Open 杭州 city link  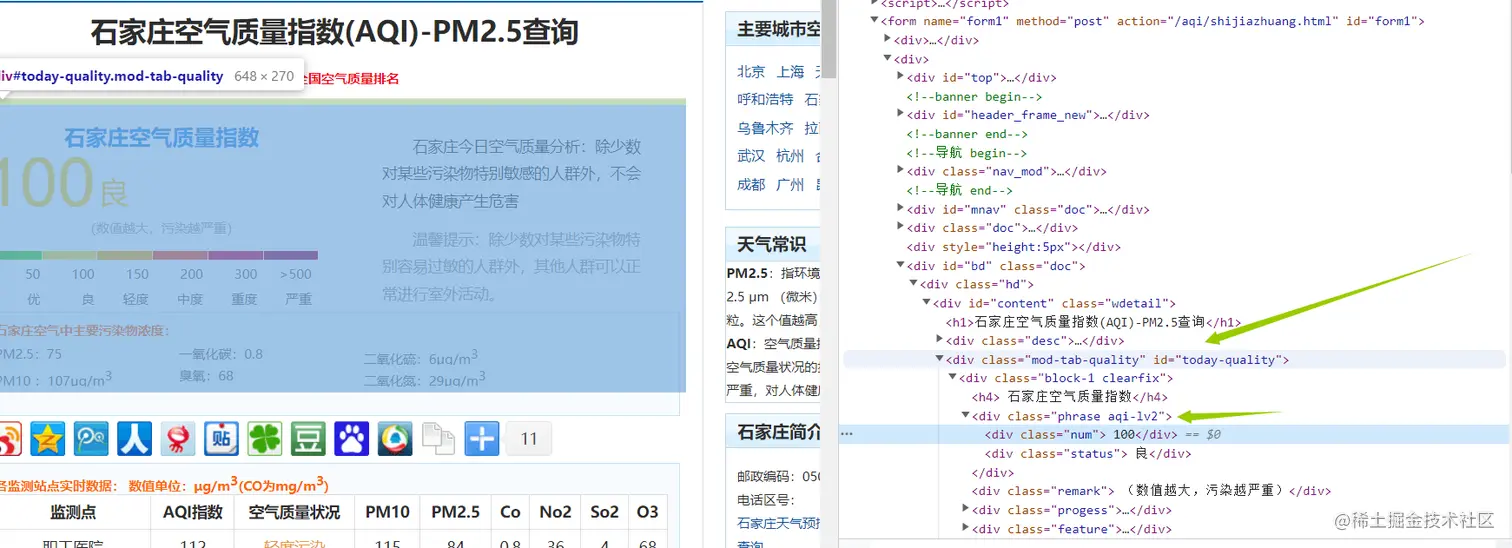(x=790, y=156)
